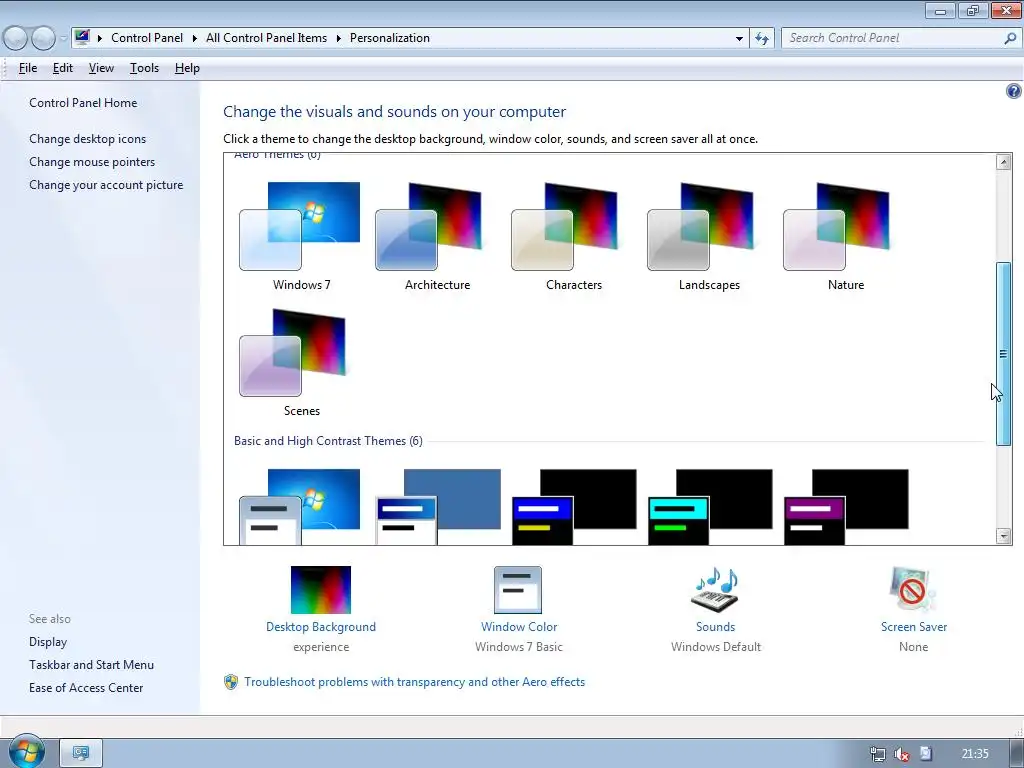Click the Back navigation button
Viewport: 1024px width, 768px height.
click(x=15, y=38)
